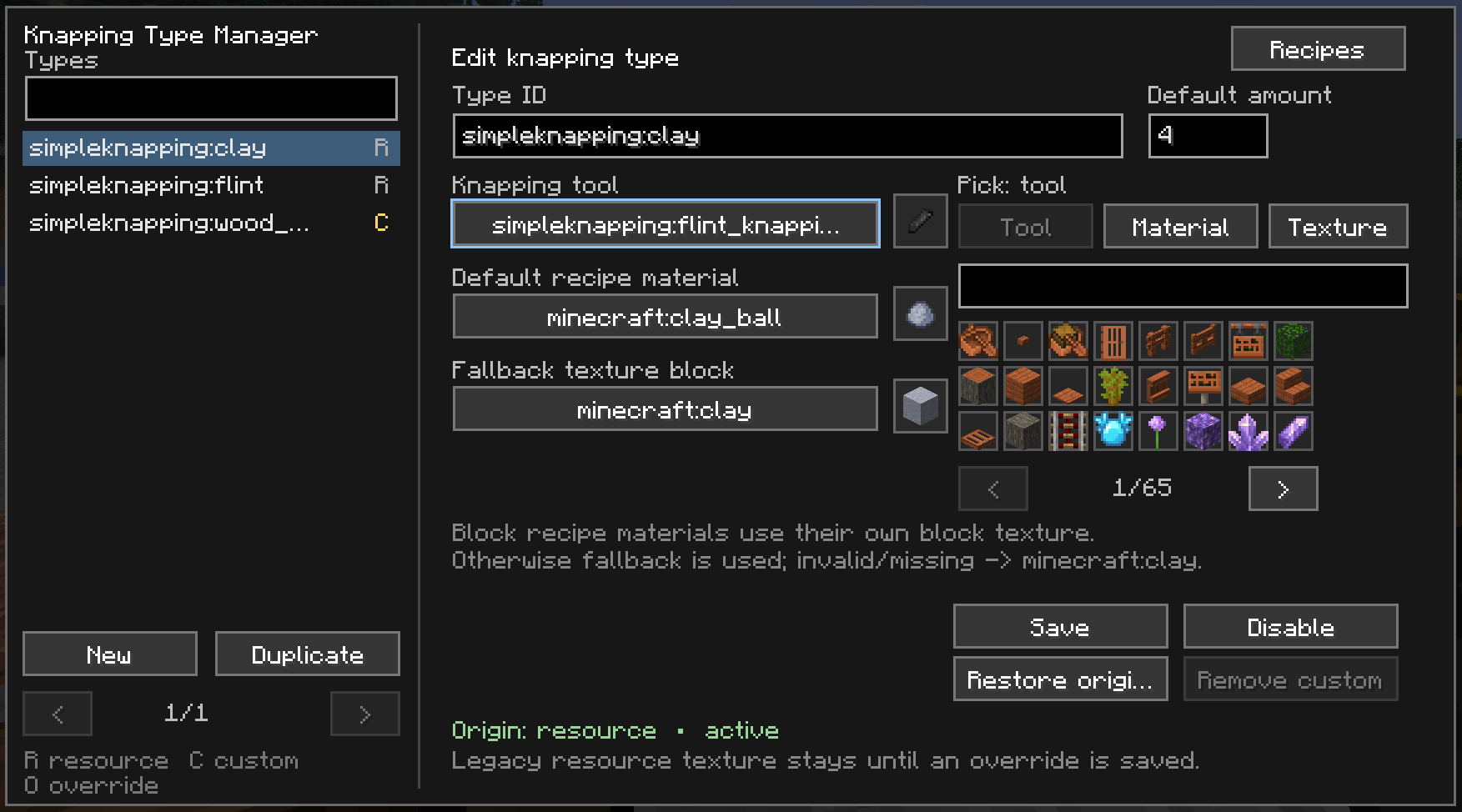Image resolution: width=1462 pixels, height=812 pixels.
Task: Disable the selected knapping type
Action: (1291, 626)
